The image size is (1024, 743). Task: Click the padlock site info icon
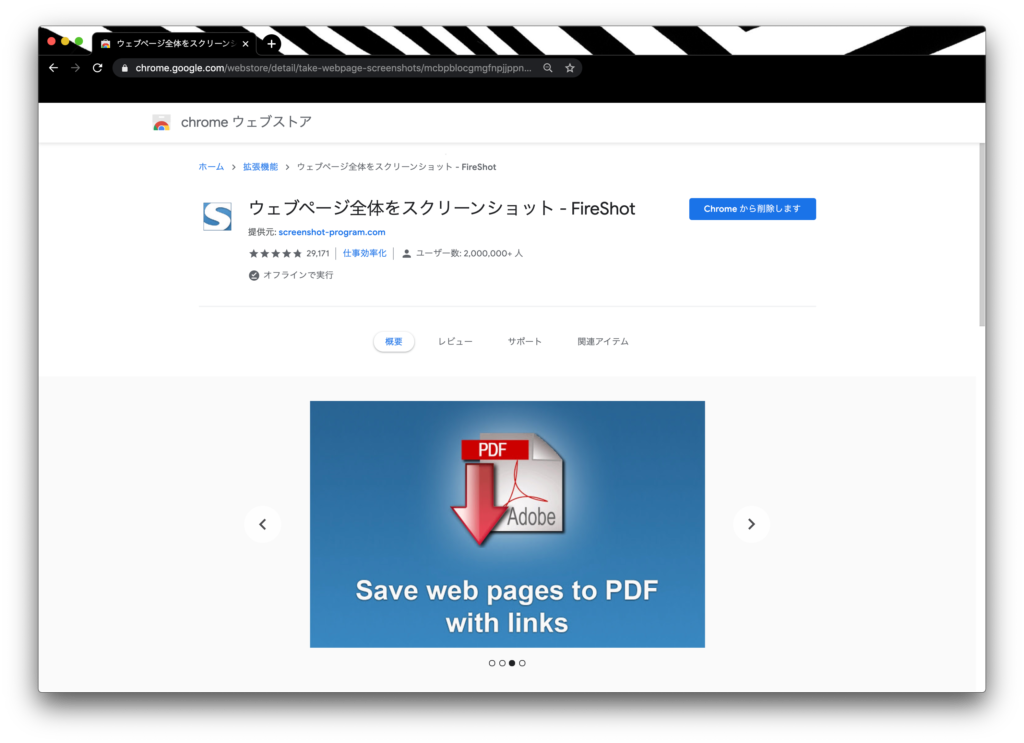(x=125, y=68)
